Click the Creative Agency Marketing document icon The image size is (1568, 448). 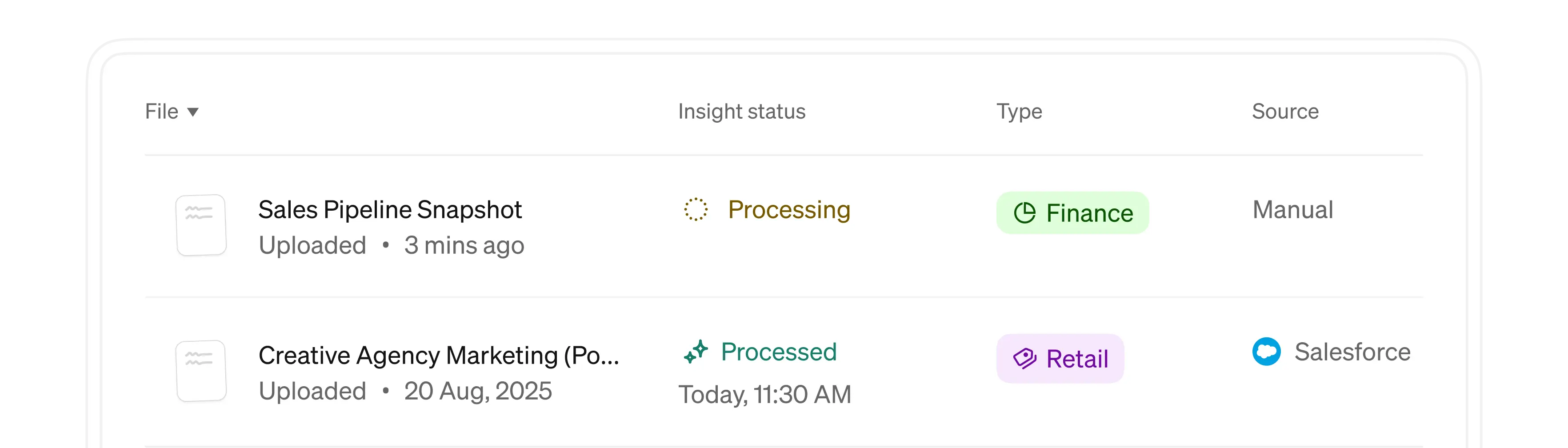coord(201,371)
